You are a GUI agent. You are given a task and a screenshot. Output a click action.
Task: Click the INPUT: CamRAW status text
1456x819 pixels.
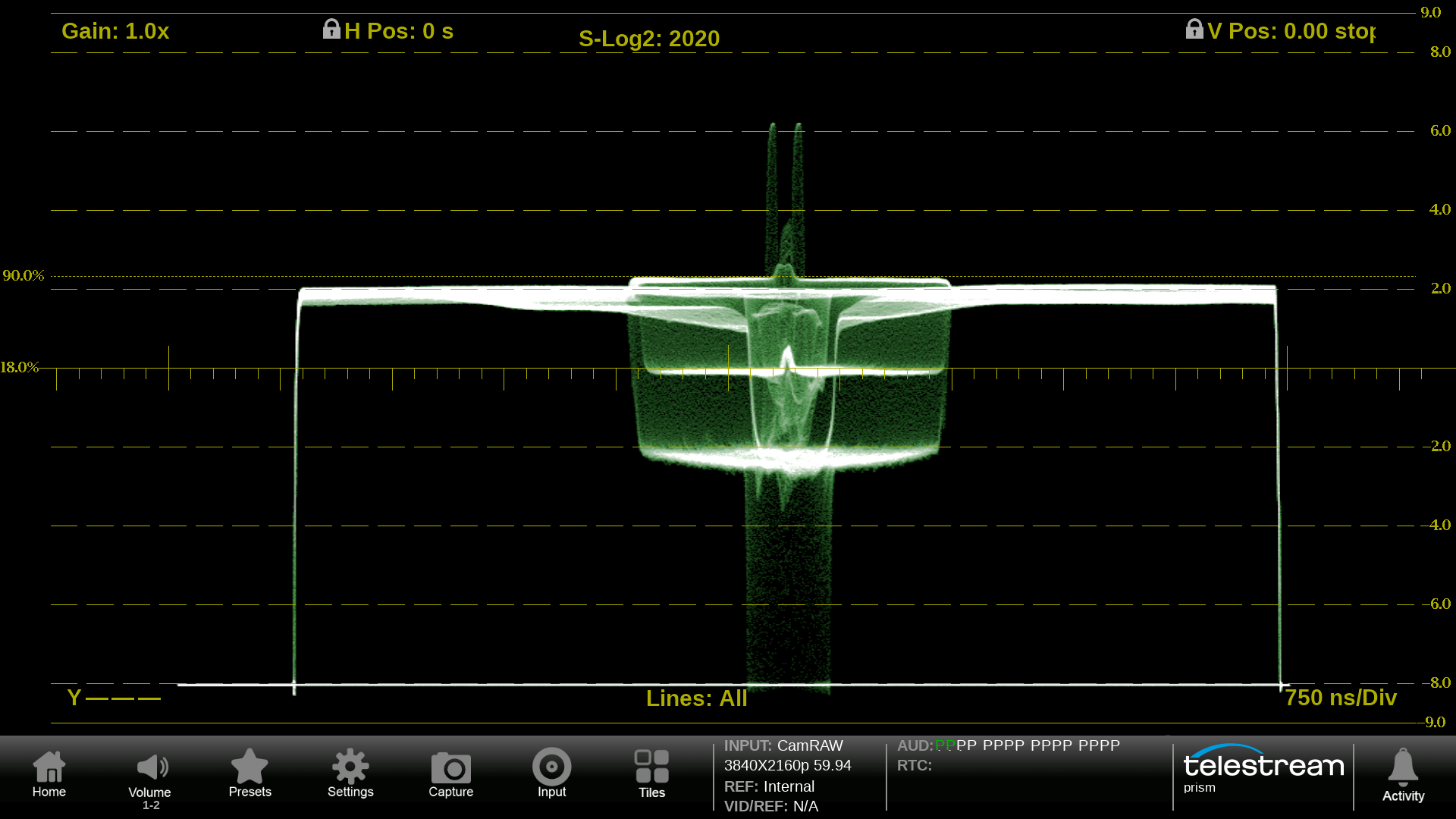point(783,746)
